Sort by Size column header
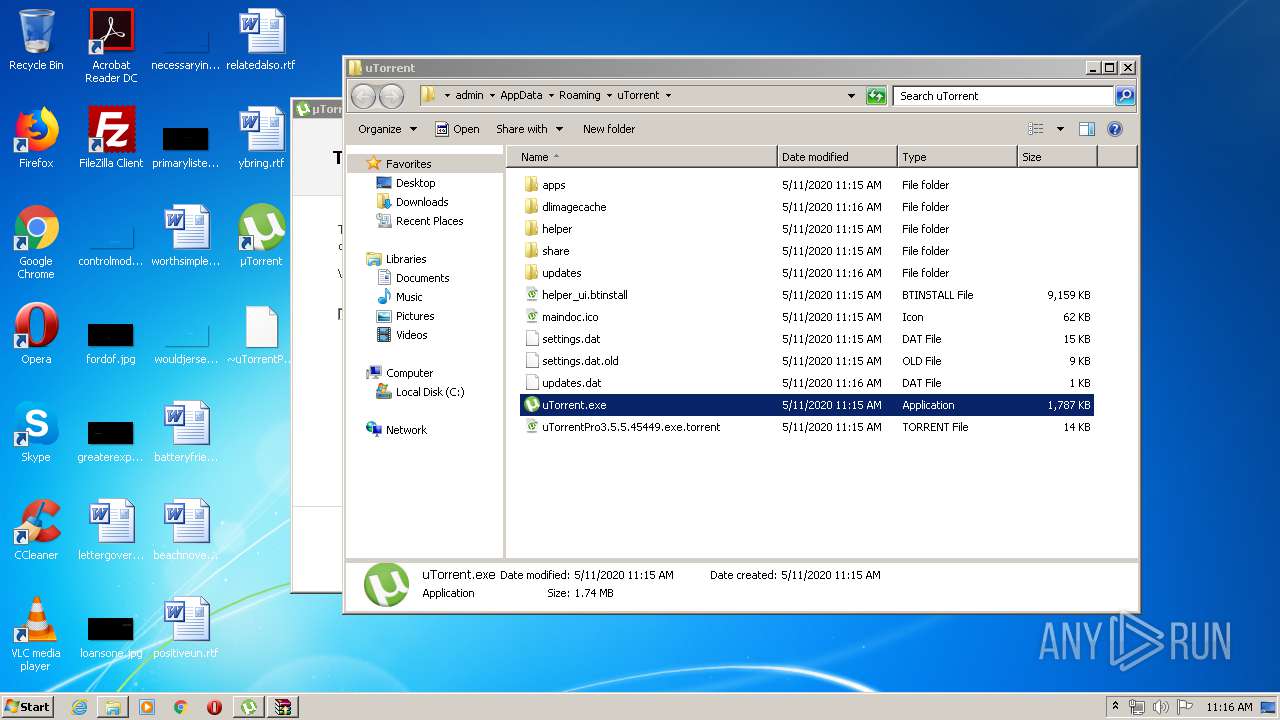 [x=1057, y=157]
